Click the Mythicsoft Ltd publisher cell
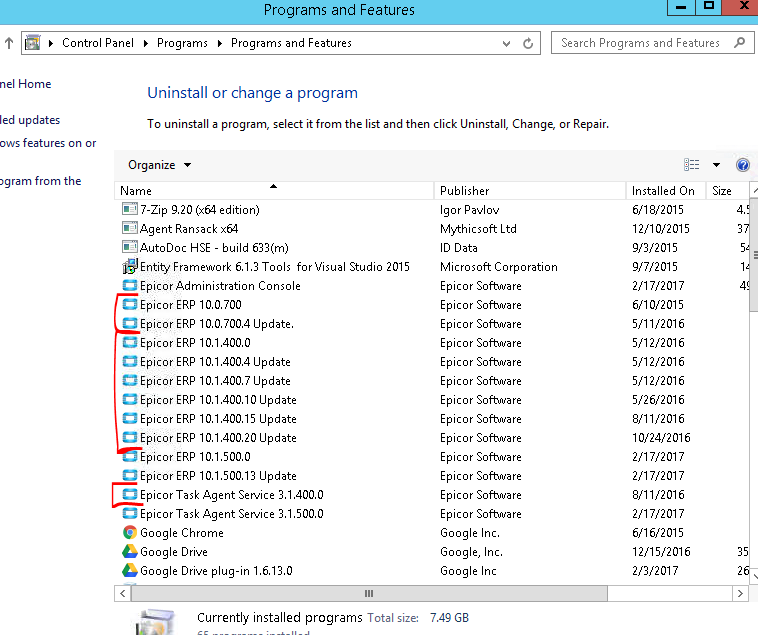 [478, 229]
